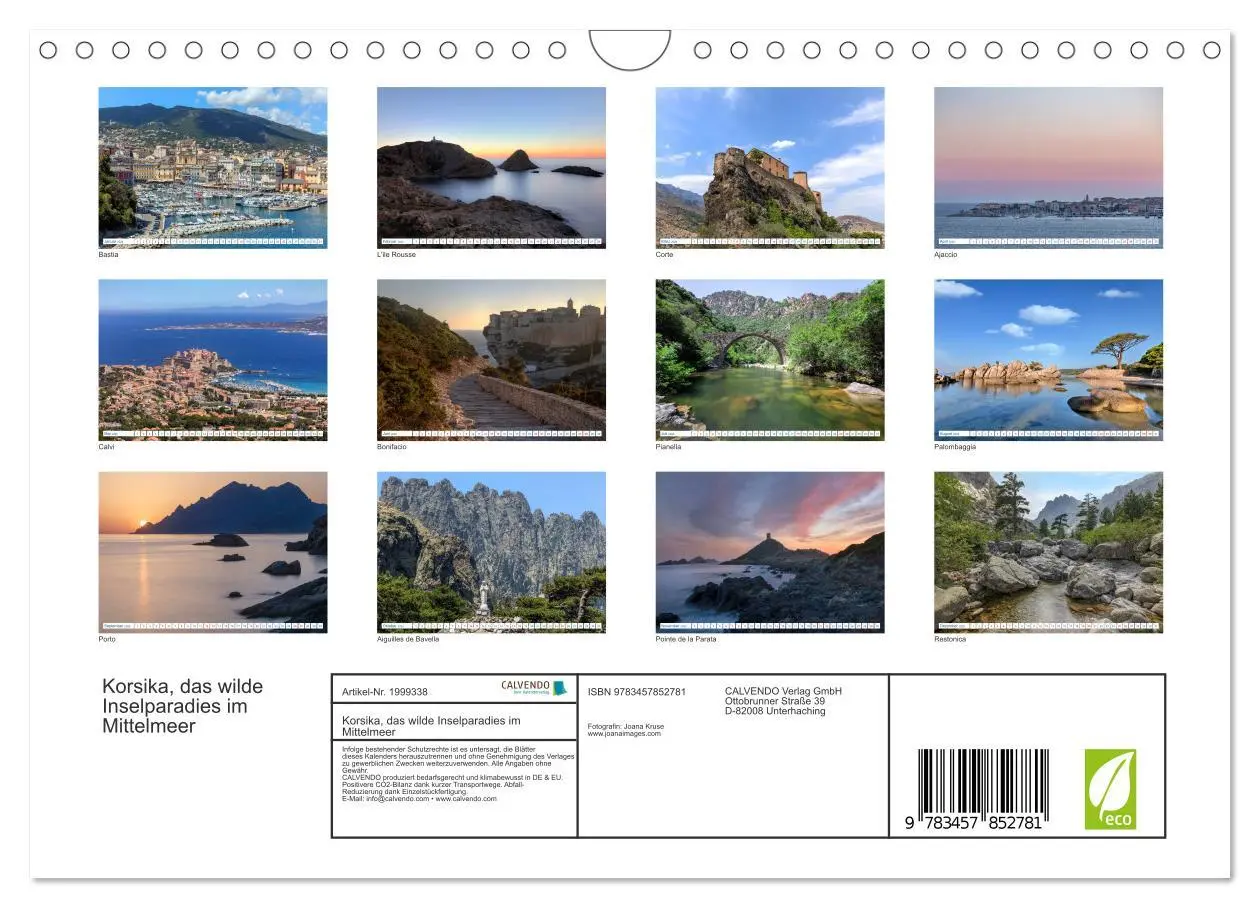Click the 'Porto' caption
Viewport: 1260px width, 908px height.
click(x=107, y=639)
